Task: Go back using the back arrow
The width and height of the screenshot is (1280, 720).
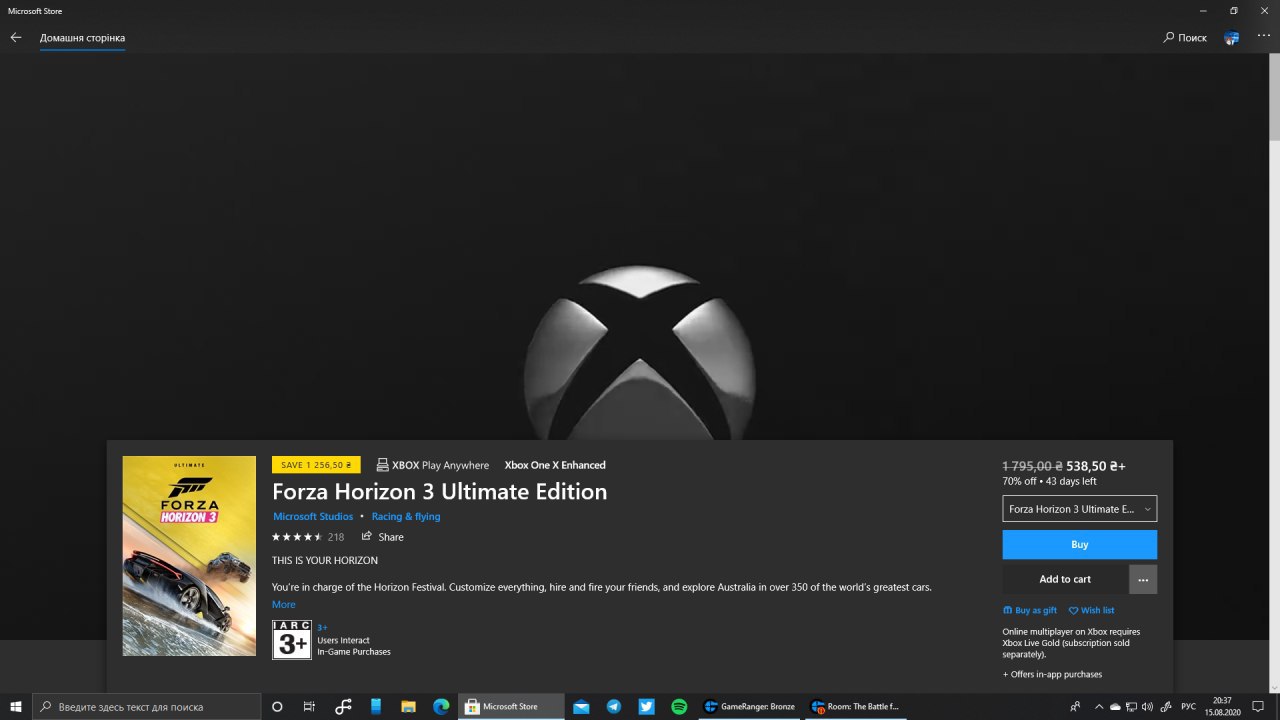Action: click(15, 37)
